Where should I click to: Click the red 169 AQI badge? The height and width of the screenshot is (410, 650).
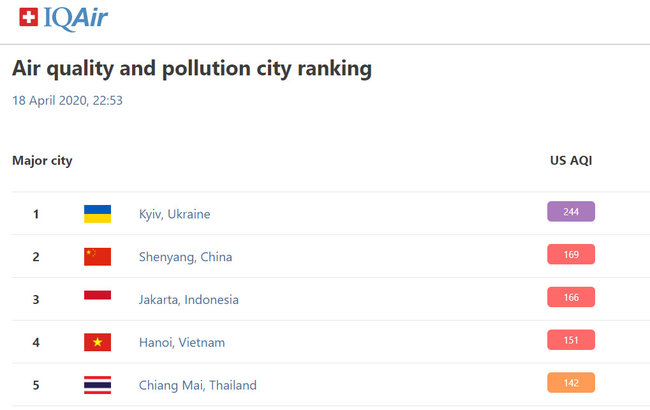(571, 254)
